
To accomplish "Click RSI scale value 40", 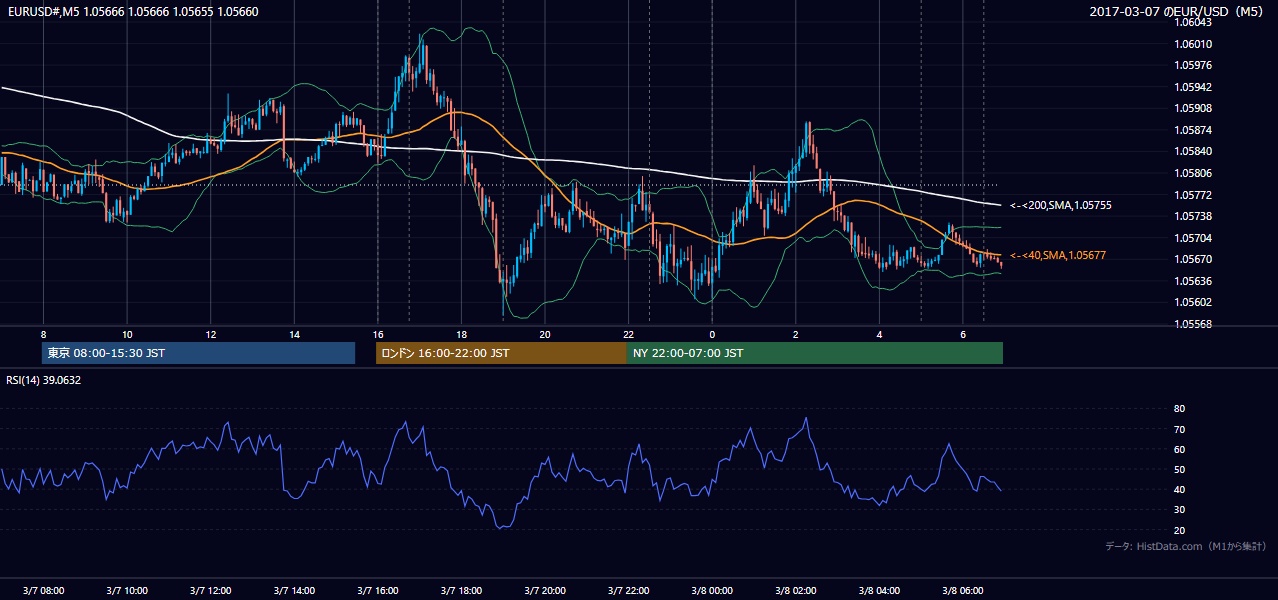I will click(1179, 489).
